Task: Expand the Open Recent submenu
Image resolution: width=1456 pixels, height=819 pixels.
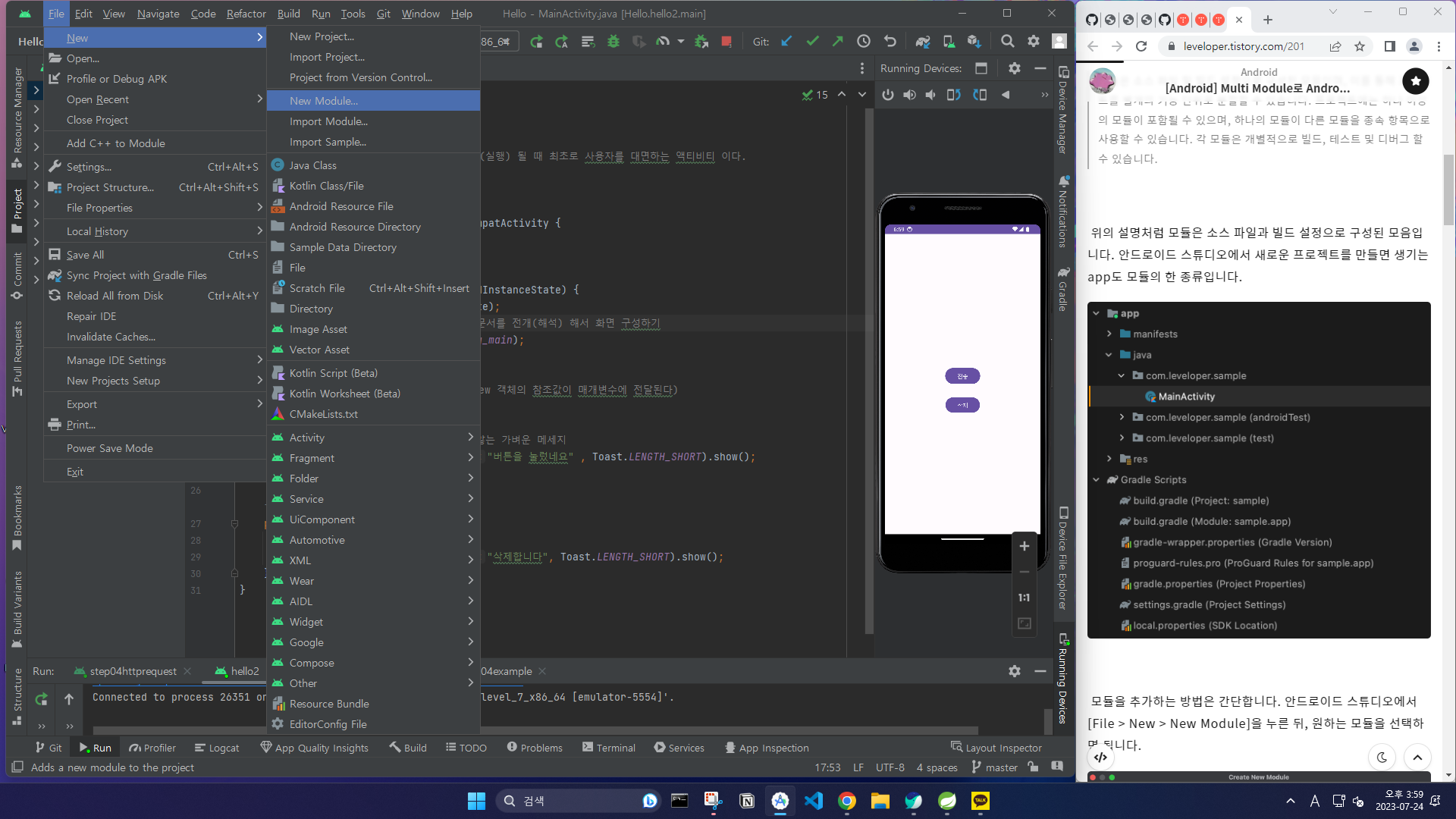Action: [x=155, y=99]
